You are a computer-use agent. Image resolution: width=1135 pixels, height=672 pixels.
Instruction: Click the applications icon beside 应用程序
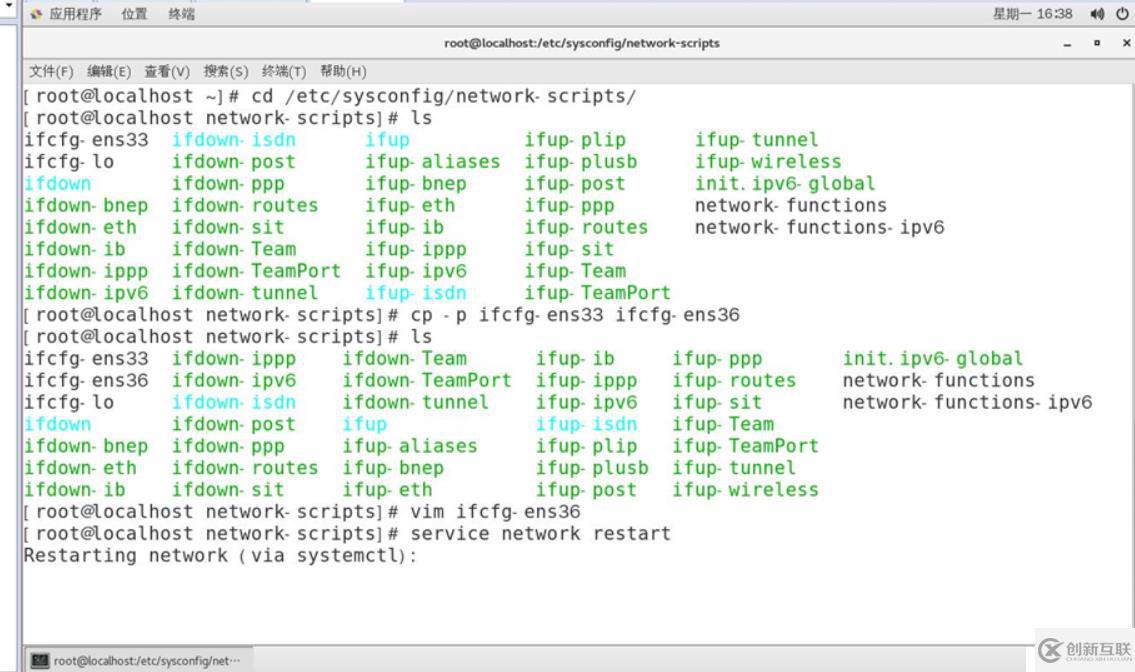point(36,14)
